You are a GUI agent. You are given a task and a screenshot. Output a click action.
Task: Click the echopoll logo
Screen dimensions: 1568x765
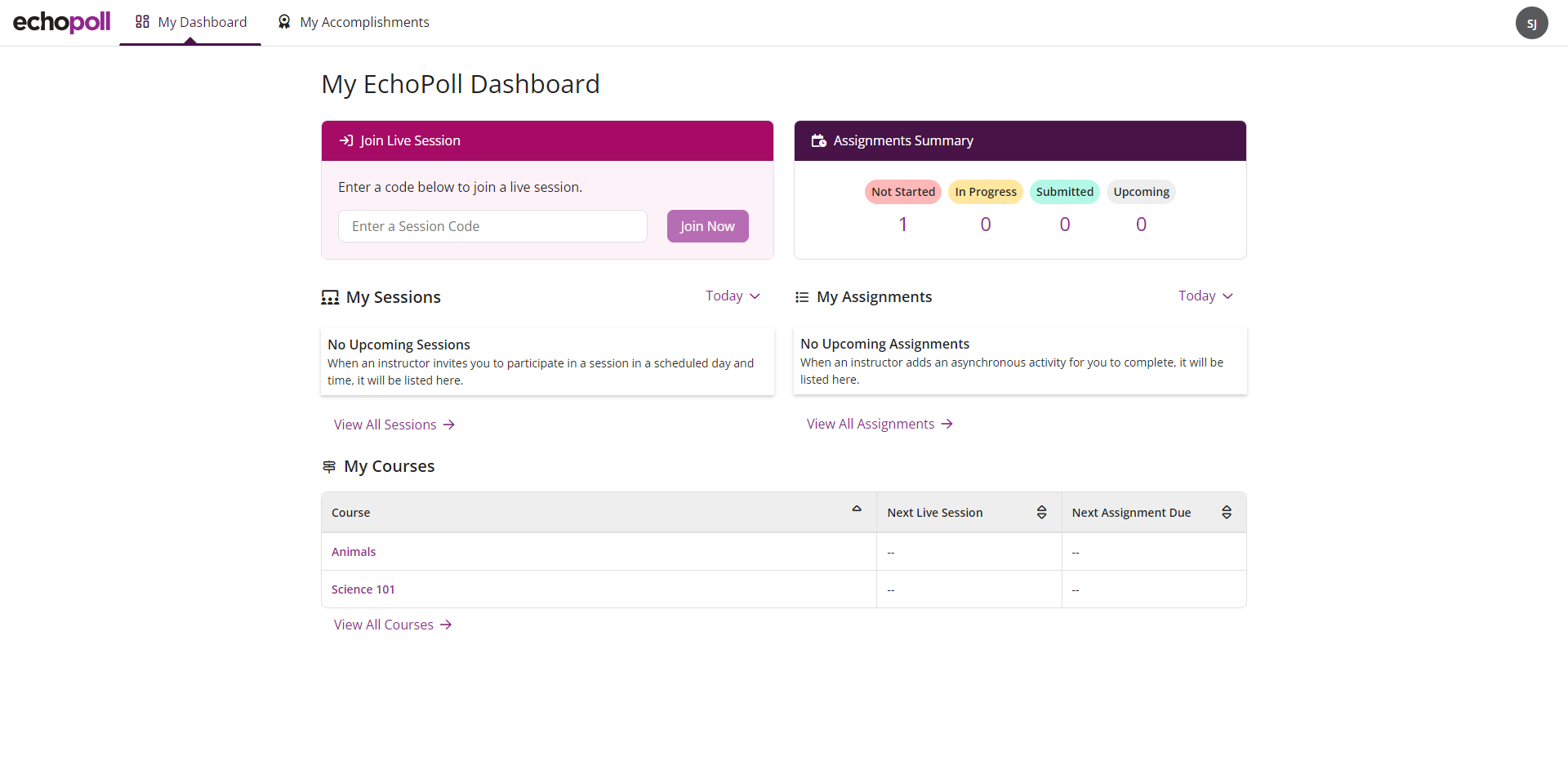coord(61,22)
